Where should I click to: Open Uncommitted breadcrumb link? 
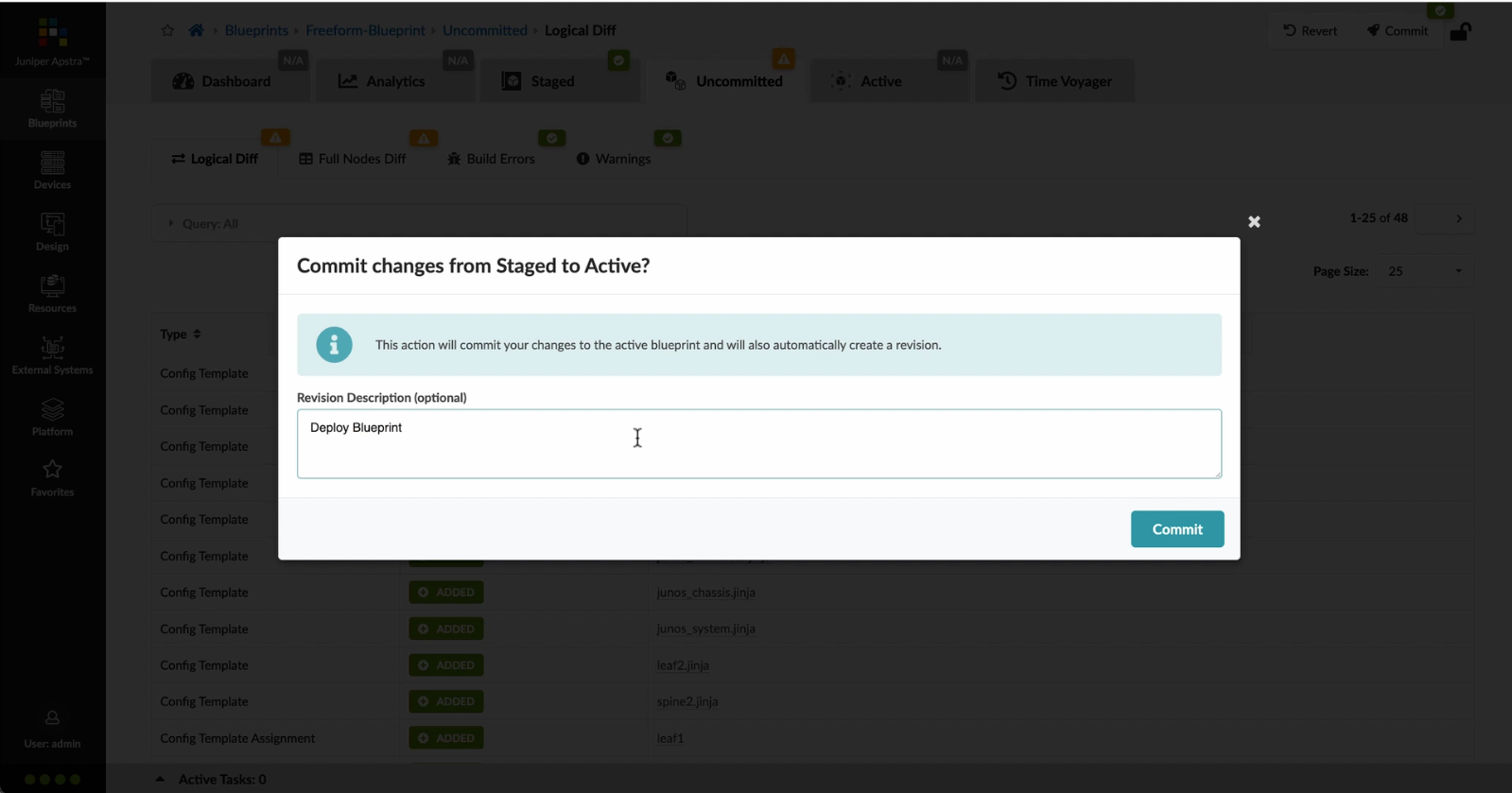coord(485,30)
